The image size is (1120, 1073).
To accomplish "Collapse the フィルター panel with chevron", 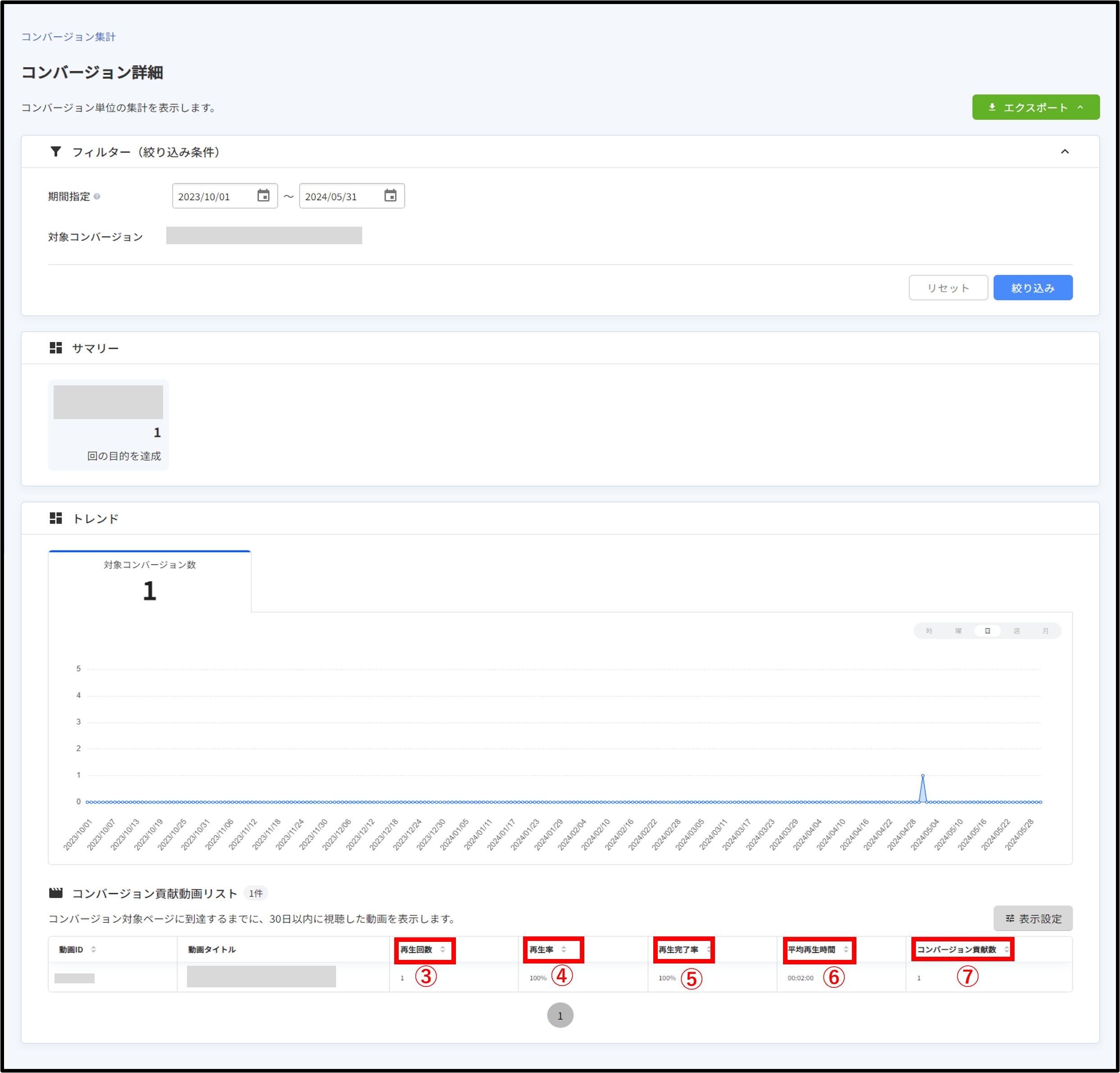I will 1065,151.
